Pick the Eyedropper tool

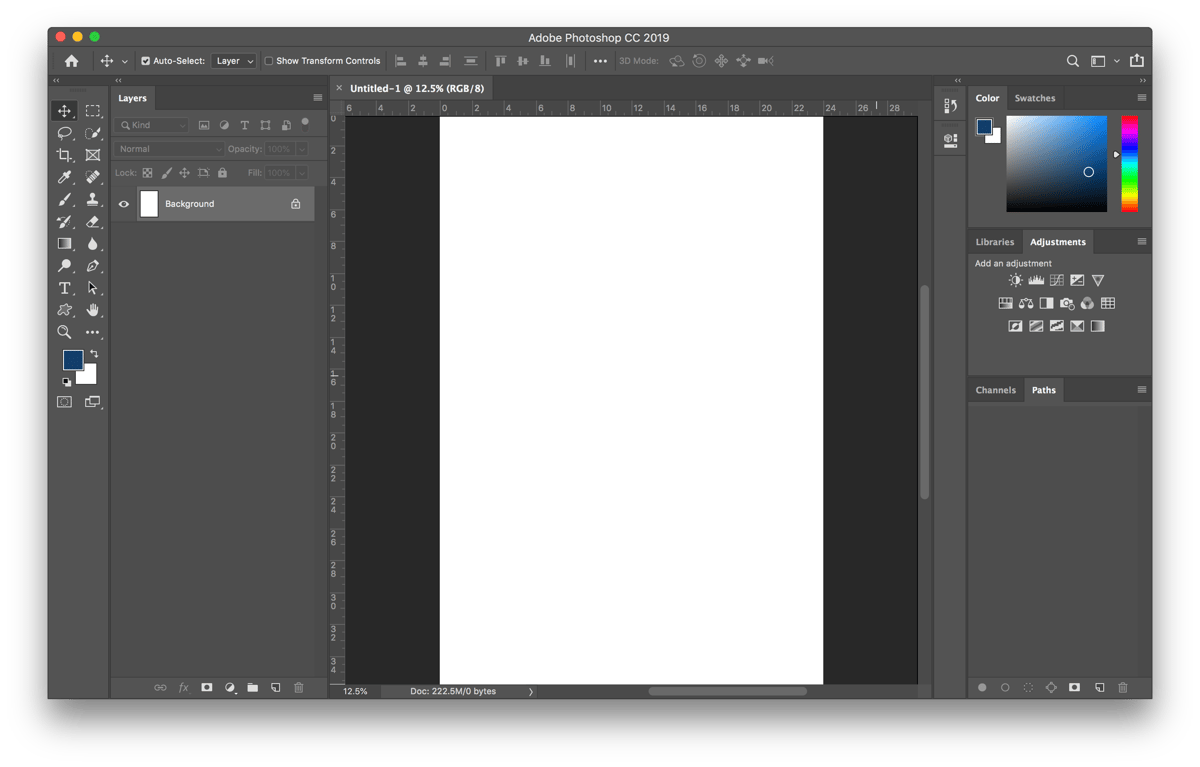(64, 177)
